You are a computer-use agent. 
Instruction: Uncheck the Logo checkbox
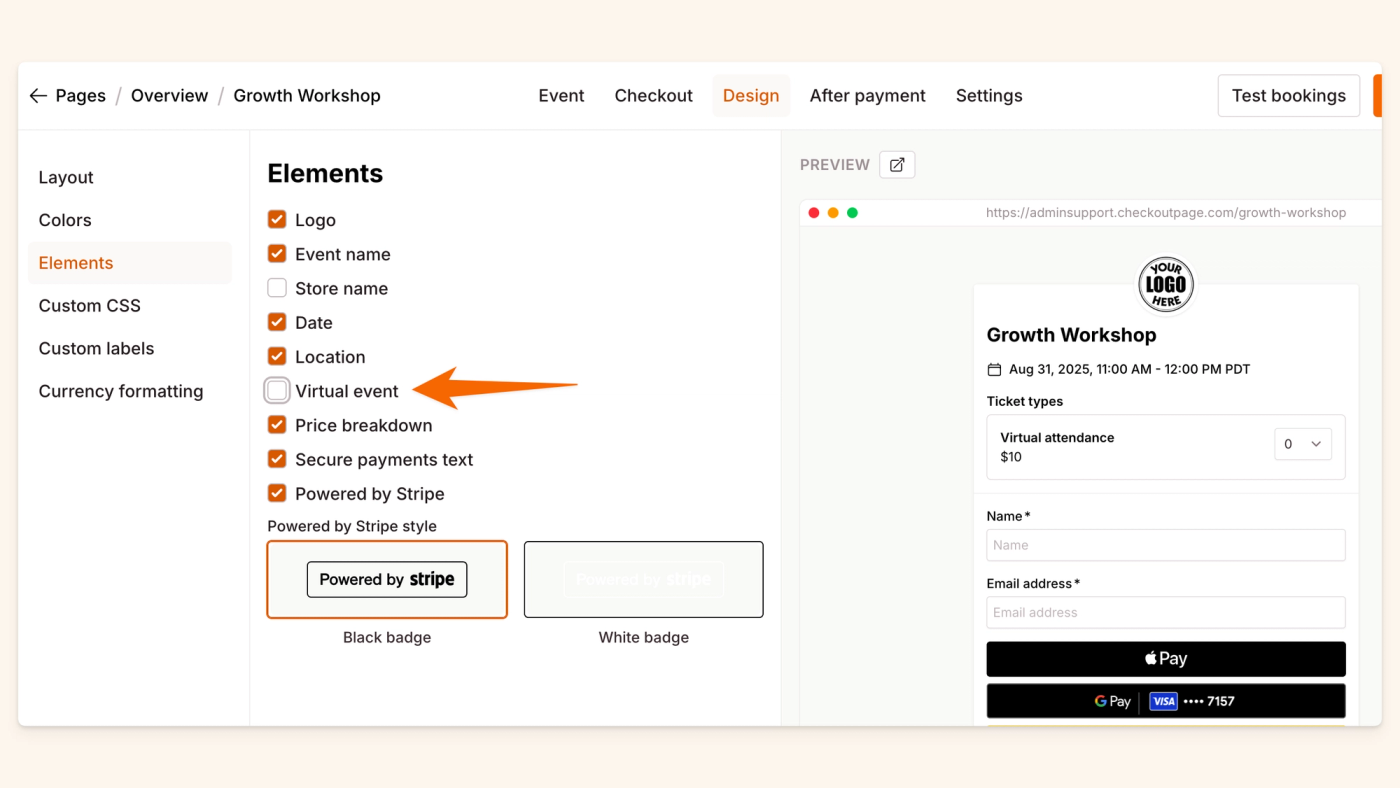coord(277,219)
